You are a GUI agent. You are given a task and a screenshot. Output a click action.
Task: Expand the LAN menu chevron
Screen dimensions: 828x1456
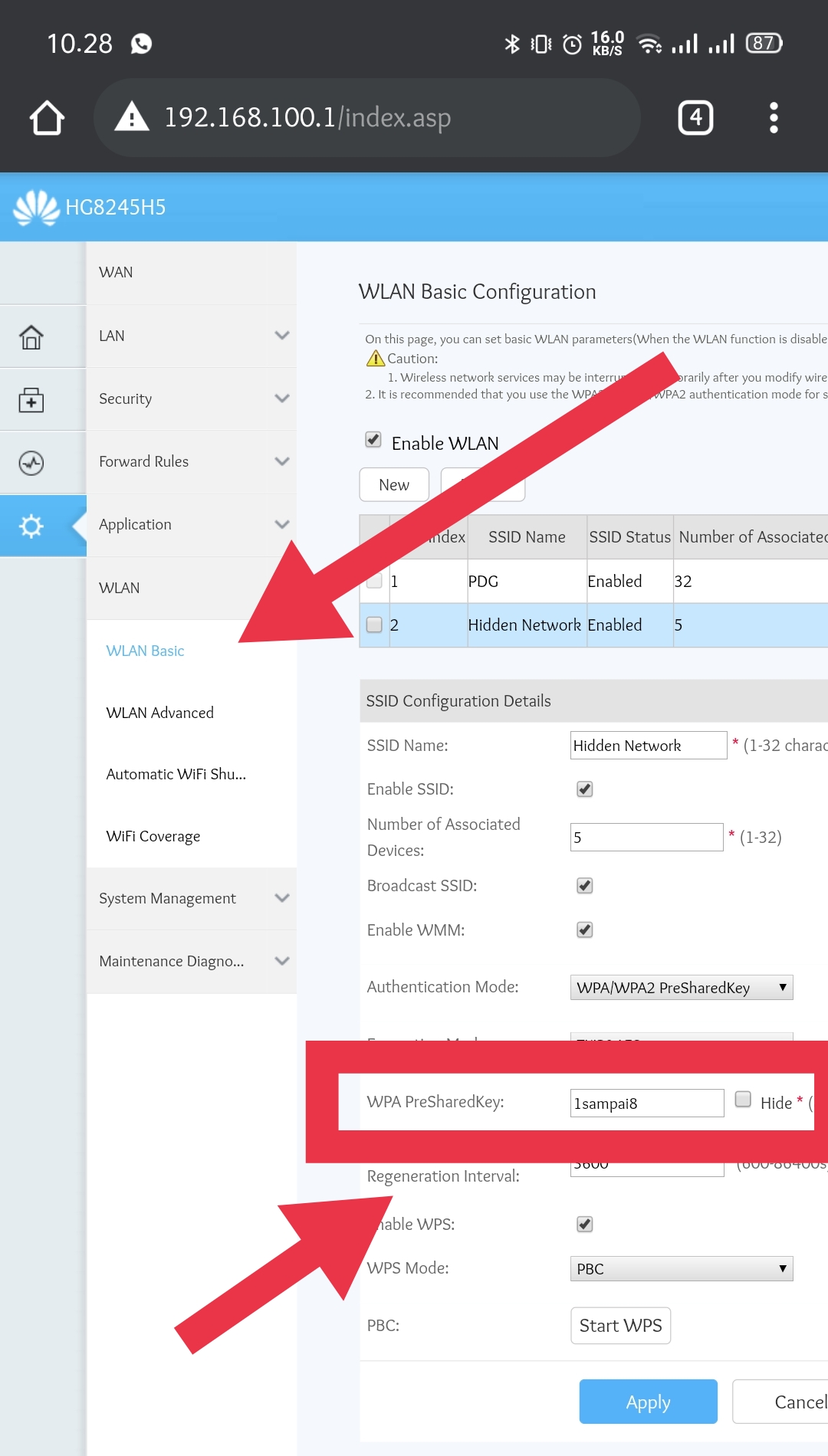pyautogui.click(x=282, y=336)
